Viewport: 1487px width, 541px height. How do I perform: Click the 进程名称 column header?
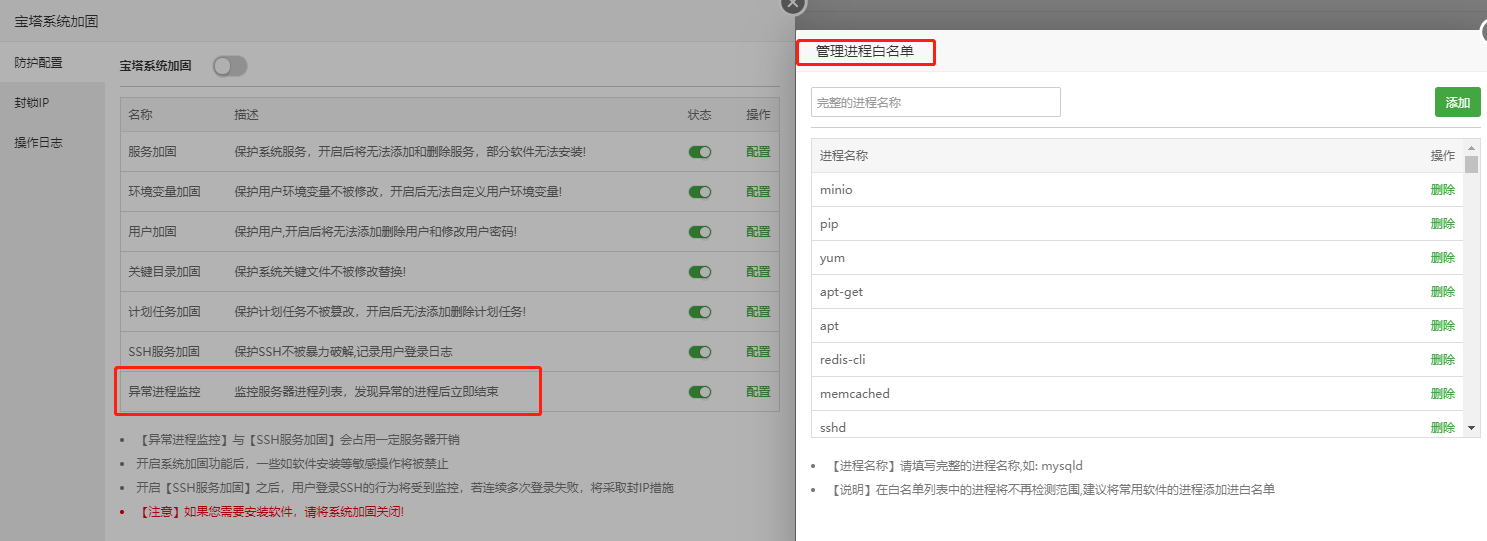point(844,156)
